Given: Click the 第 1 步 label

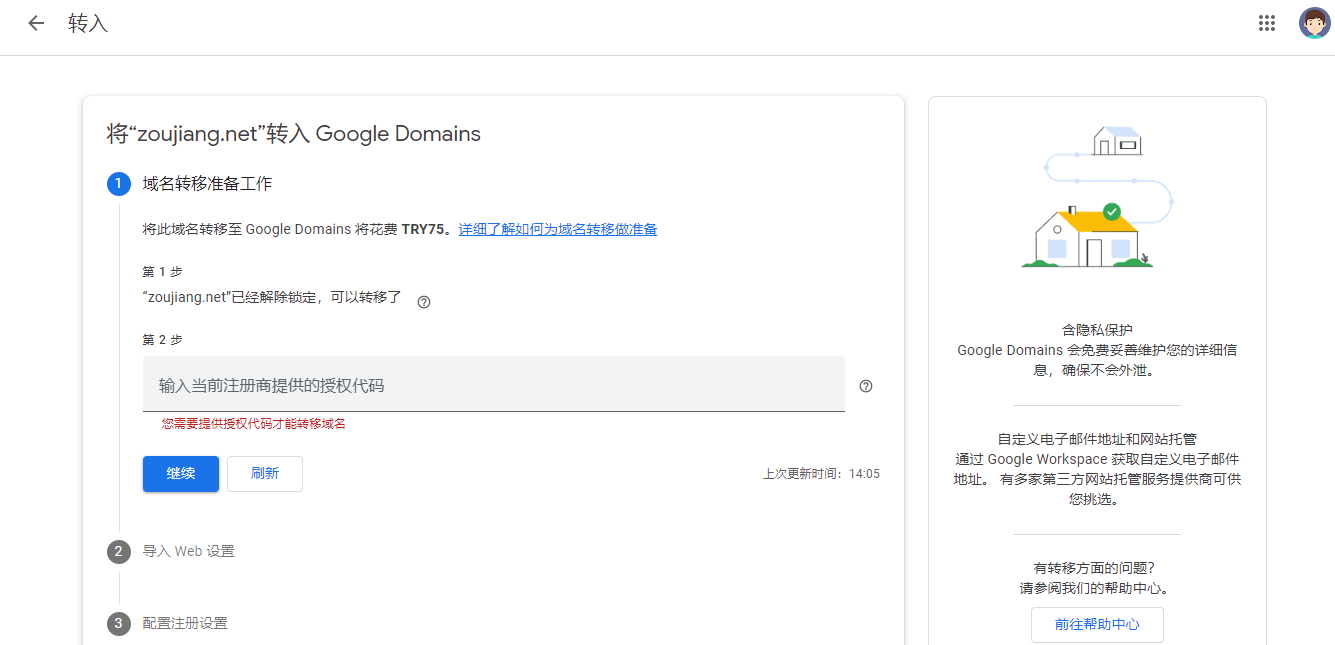Looking at the screenshot, I should (x=163, y=272).
